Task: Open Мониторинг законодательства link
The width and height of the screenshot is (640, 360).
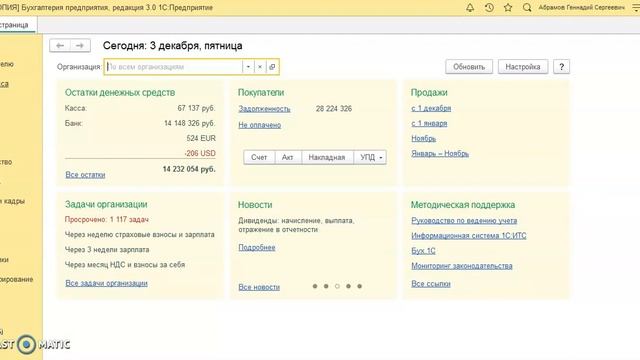Action: (462, 266)
